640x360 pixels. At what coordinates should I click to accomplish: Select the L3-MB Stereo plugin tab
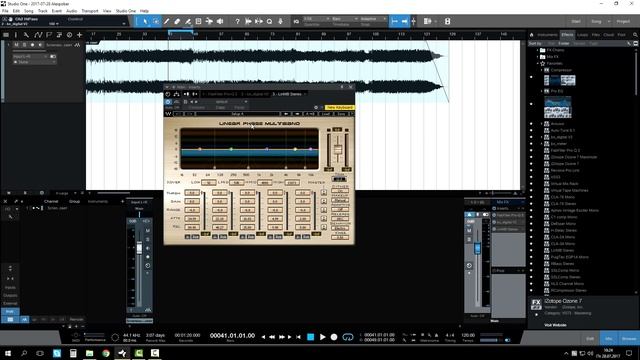pyautogui.click(x=288, y=94)
